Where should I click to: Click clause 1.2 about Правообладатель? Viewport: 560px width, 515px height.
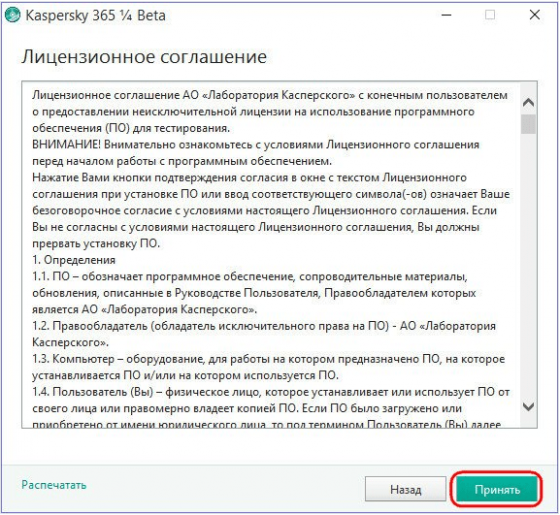pos(264,334)
